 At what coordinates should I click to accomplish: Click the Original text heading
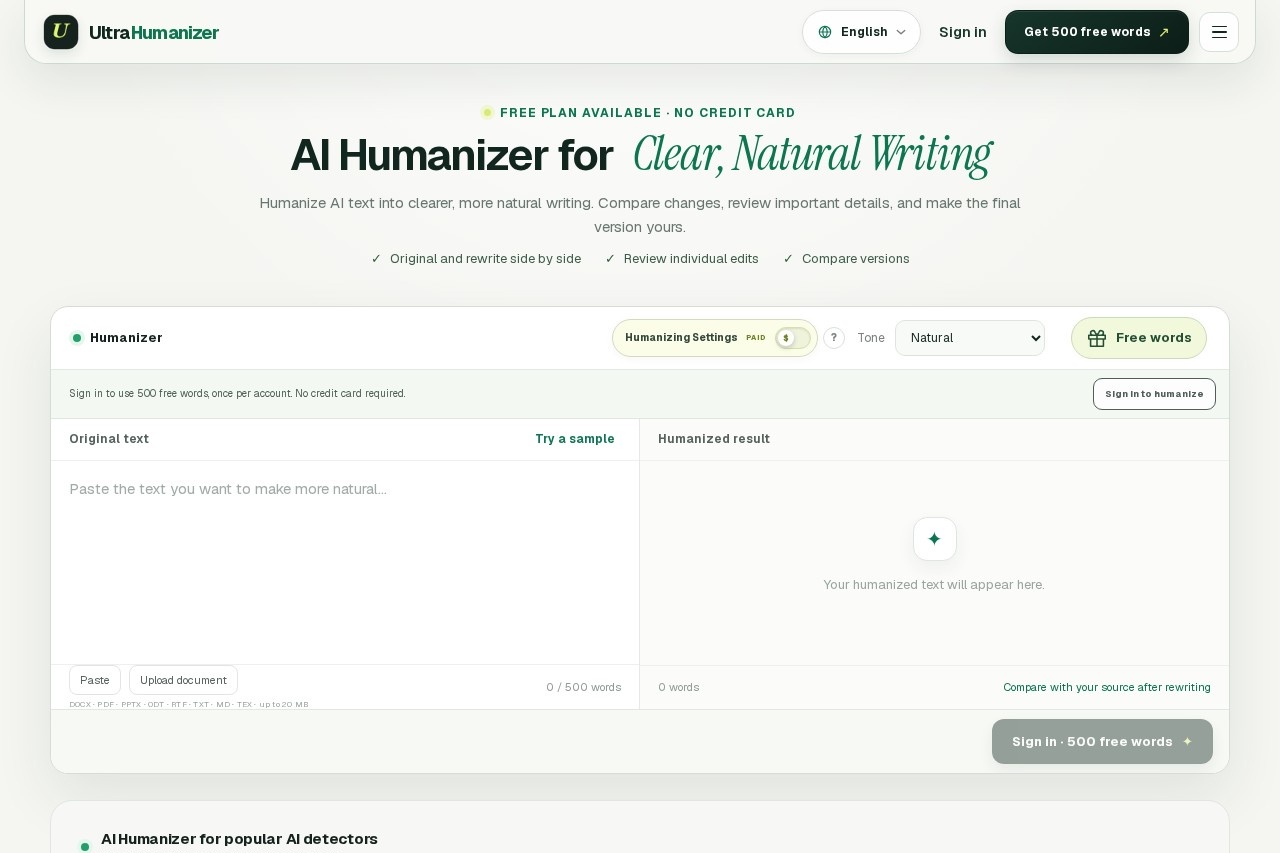(109, 439)
